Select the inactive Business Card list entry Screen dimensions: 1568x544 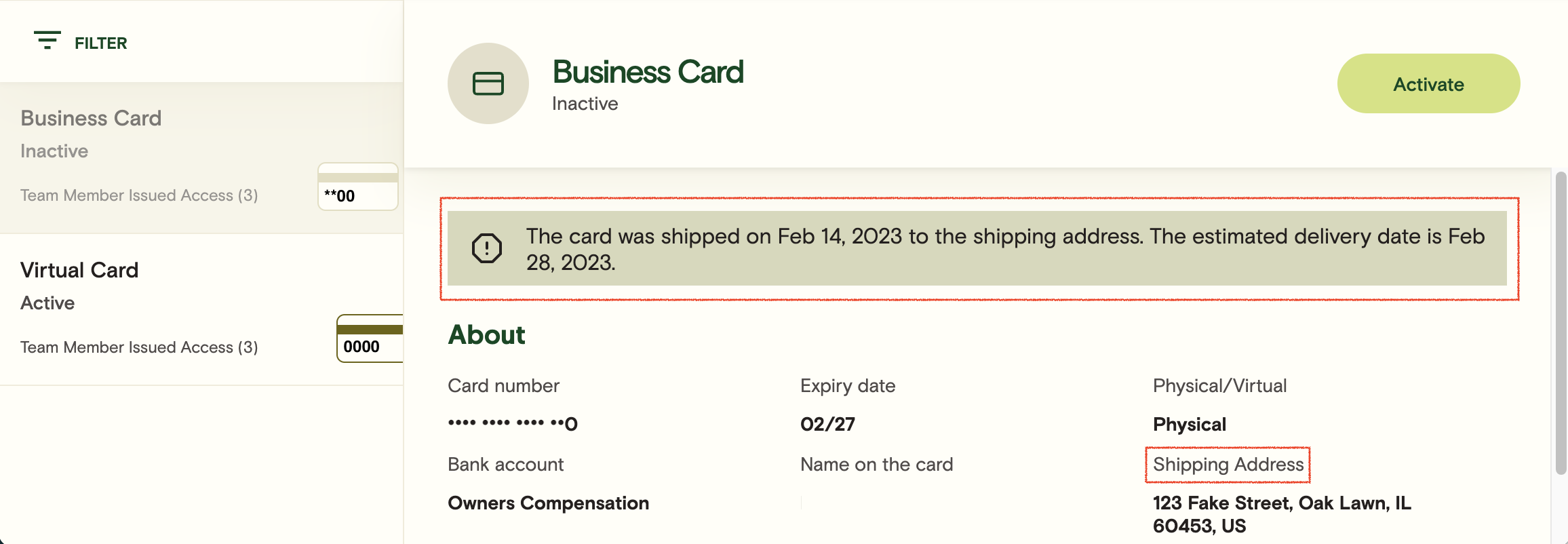pyautogui.click(x=91, y=119)
